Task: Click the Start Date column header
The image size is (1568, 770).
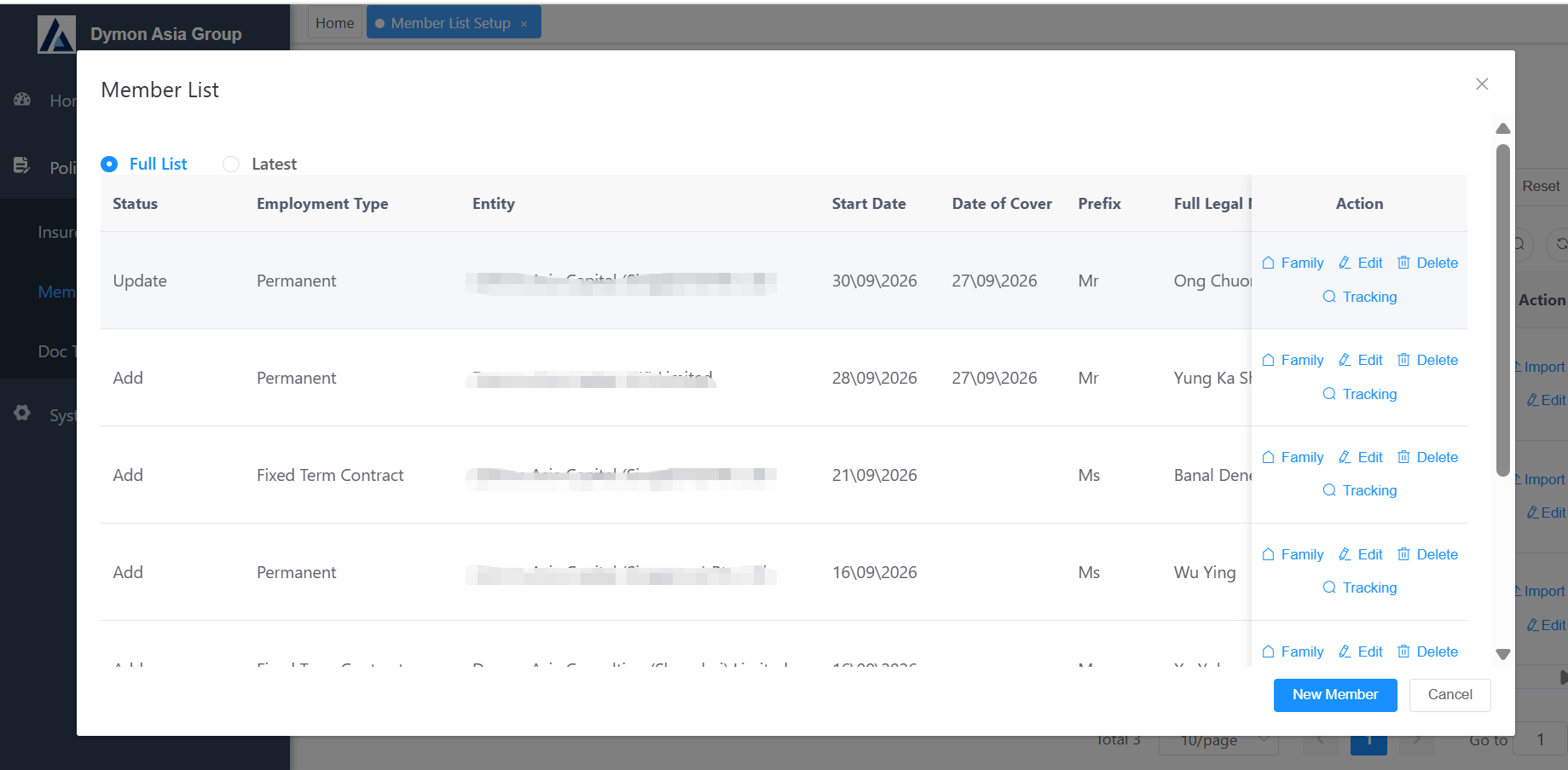Action: click(869, 204)
